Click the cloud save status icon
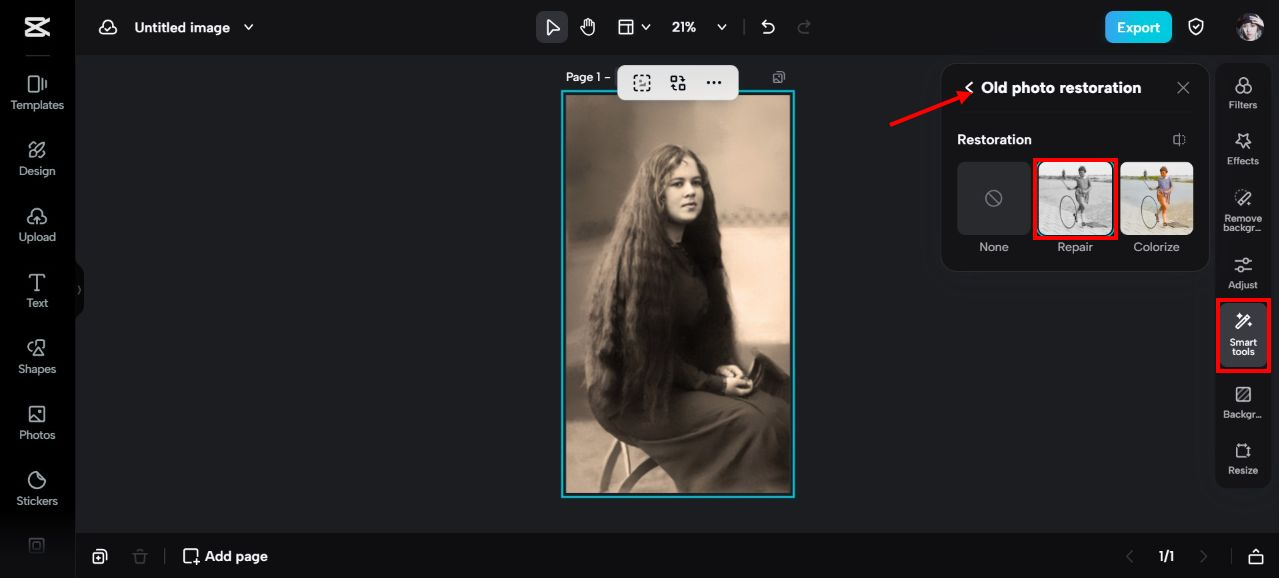The image size is (1279, 578). pos(108,28)
